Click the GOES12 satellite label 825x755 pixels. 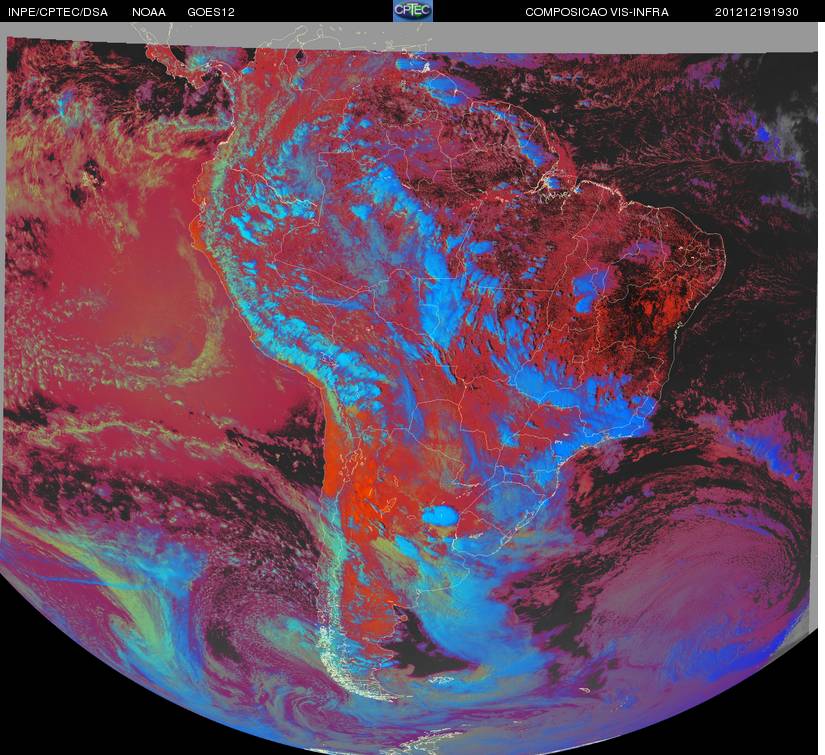pyautogui.click(x=211, y=12)
